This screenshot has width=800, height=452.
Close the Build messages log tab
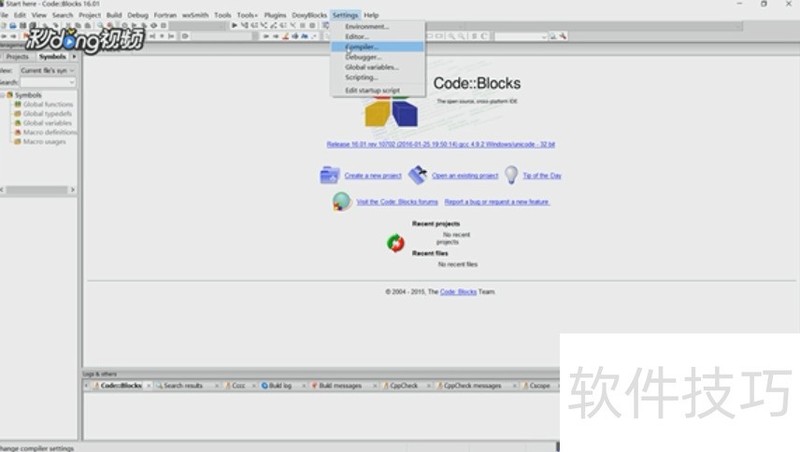(375, 386)
